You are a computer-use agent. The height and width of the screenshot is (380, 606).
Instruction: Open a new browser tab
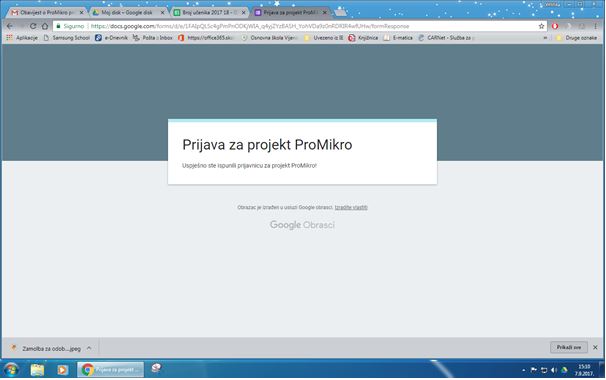[x=340, y=12]
